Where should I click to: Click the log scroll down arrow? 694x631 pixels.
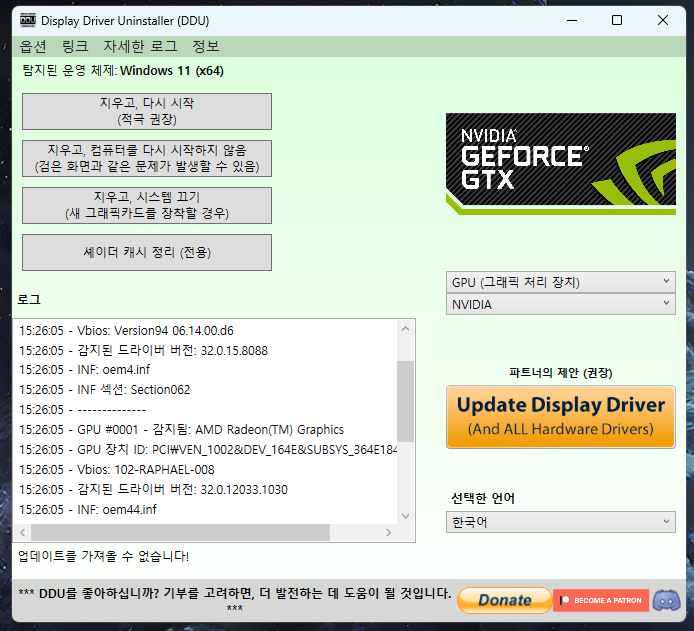[405, 516]
